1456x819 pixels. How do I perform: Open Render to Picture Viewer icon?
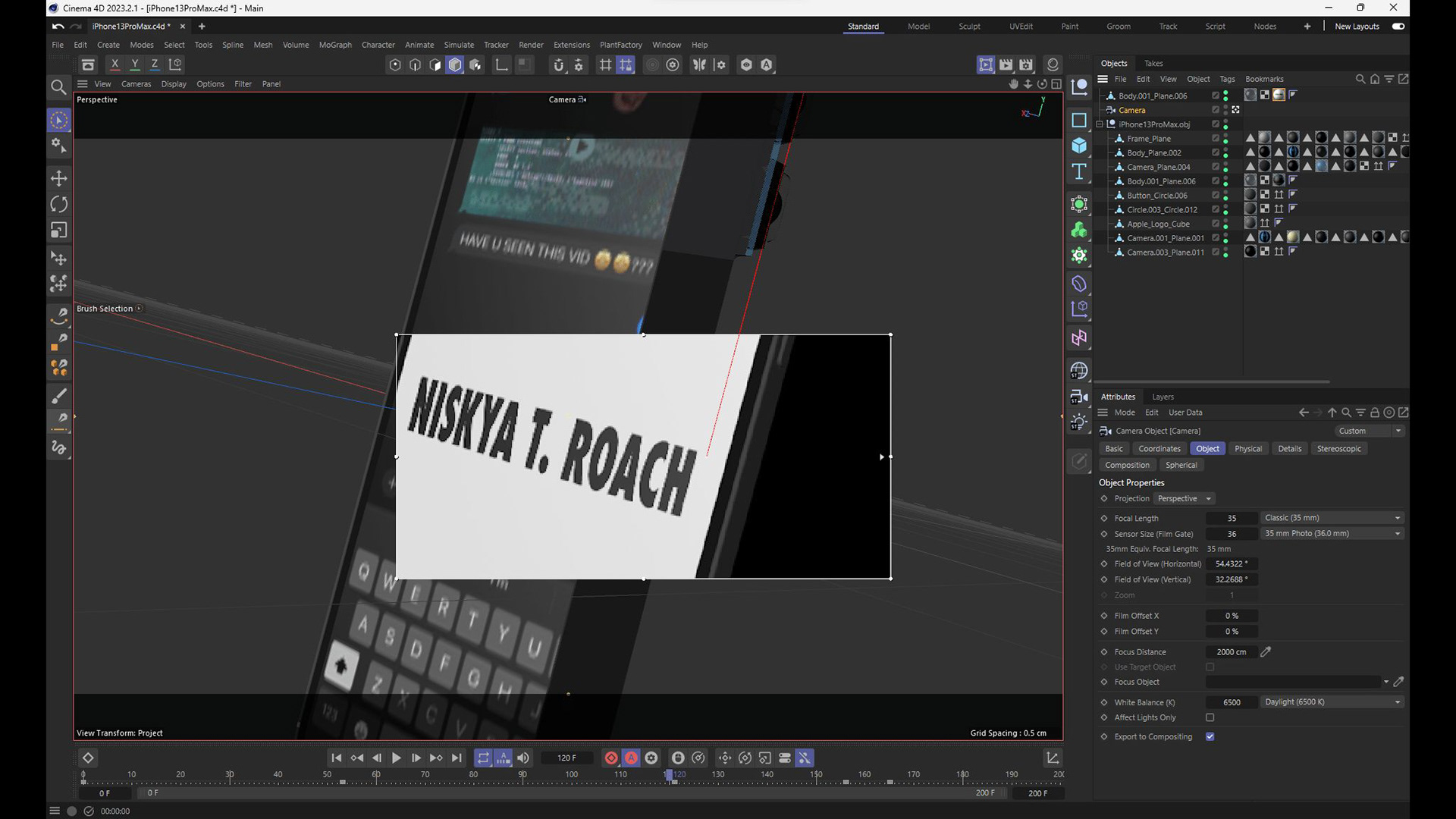(x=1006, y=65)
